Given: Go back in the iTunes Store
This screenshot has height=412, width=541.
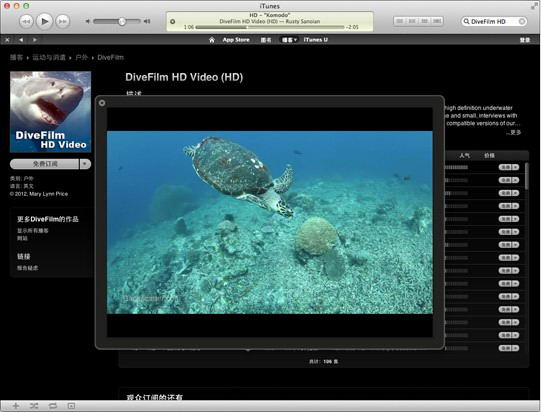Looking at the screenshot, I should pos(21,40).
